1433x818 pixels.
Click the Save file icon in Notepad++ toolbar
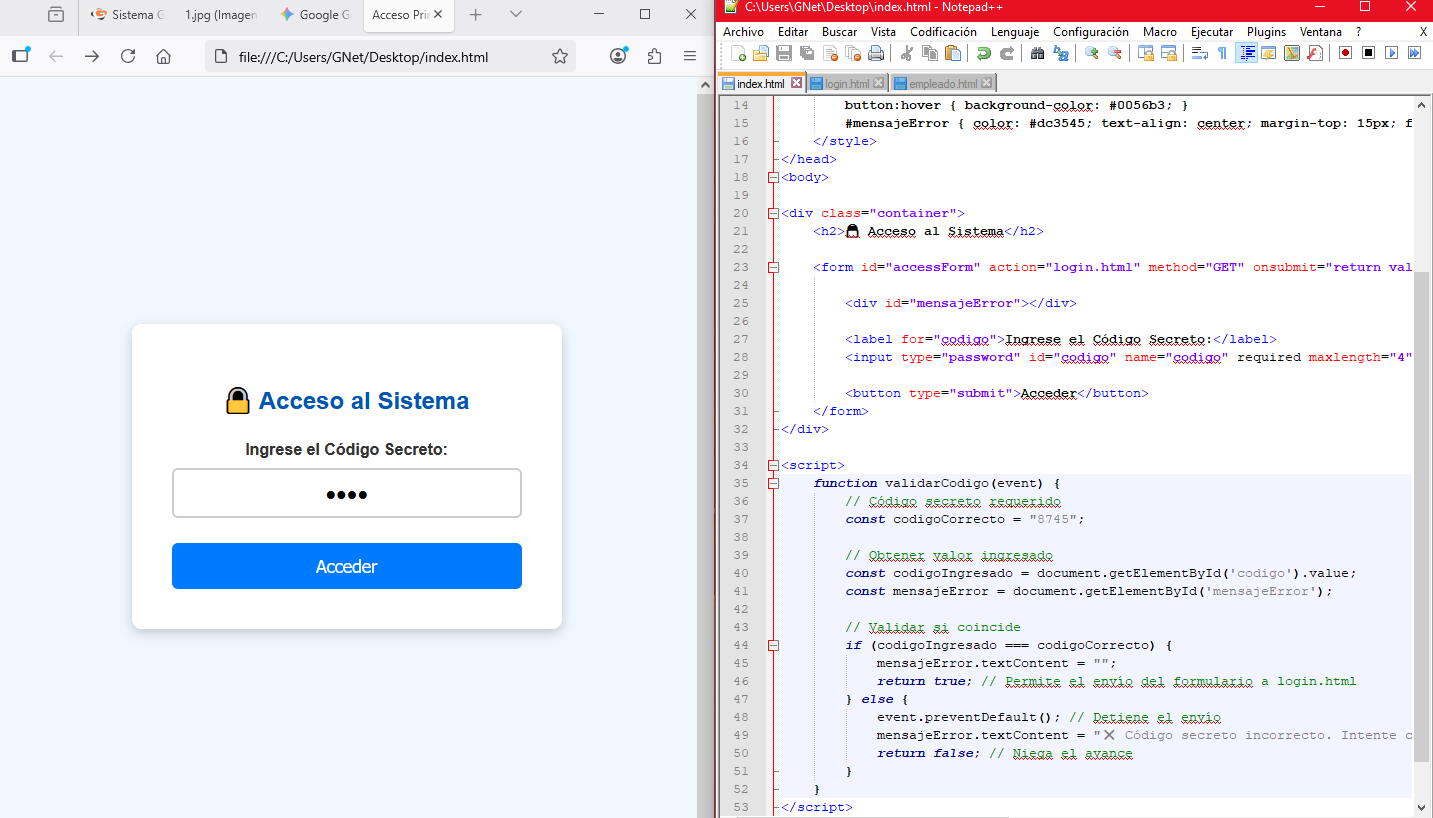tap(784, 53)
